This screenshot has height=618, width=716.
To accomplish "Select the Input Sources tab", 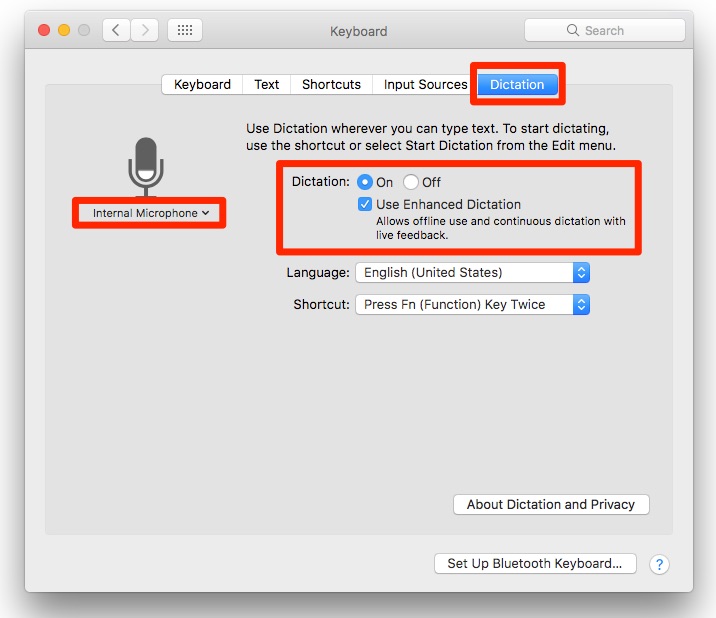I will (x=425, y=85).
